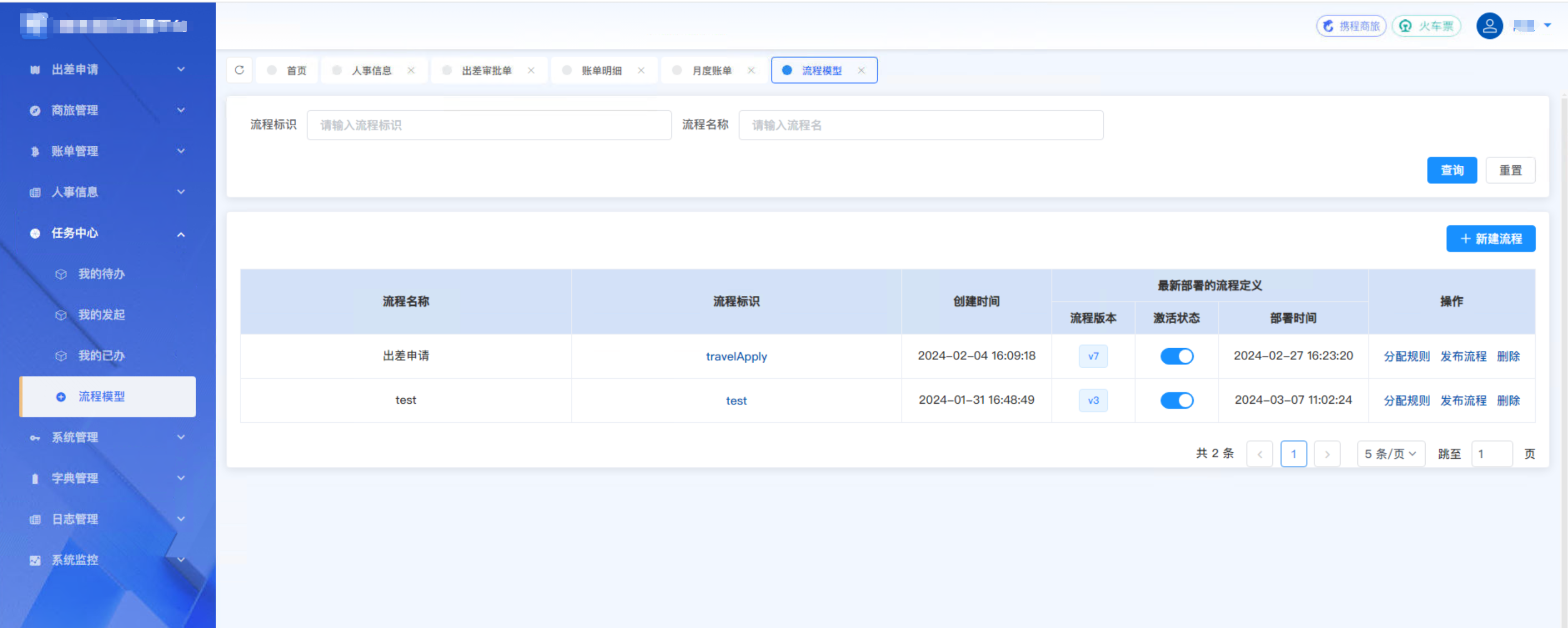Go to previous page arrow
The height and width of the screenshot is (628, 1568).
pyautogui.click(x=1260, y=454)
